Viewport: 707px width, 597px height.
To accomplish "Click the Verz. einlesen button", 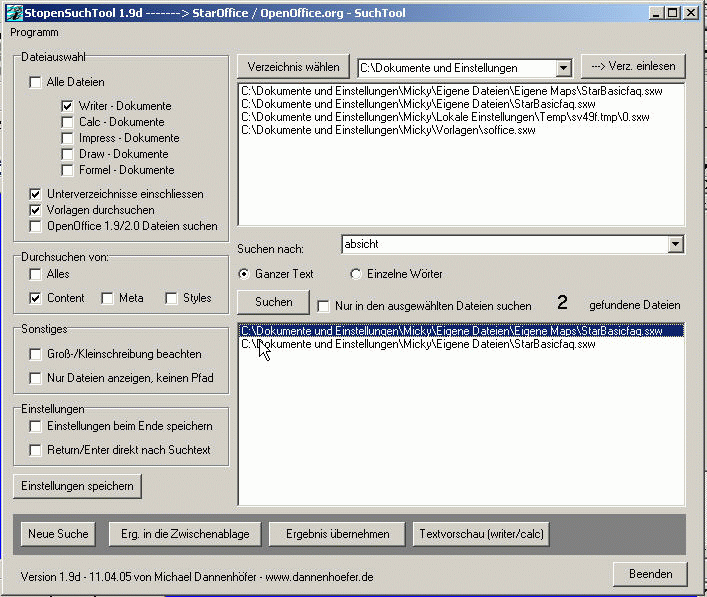I will click(633, 66).
